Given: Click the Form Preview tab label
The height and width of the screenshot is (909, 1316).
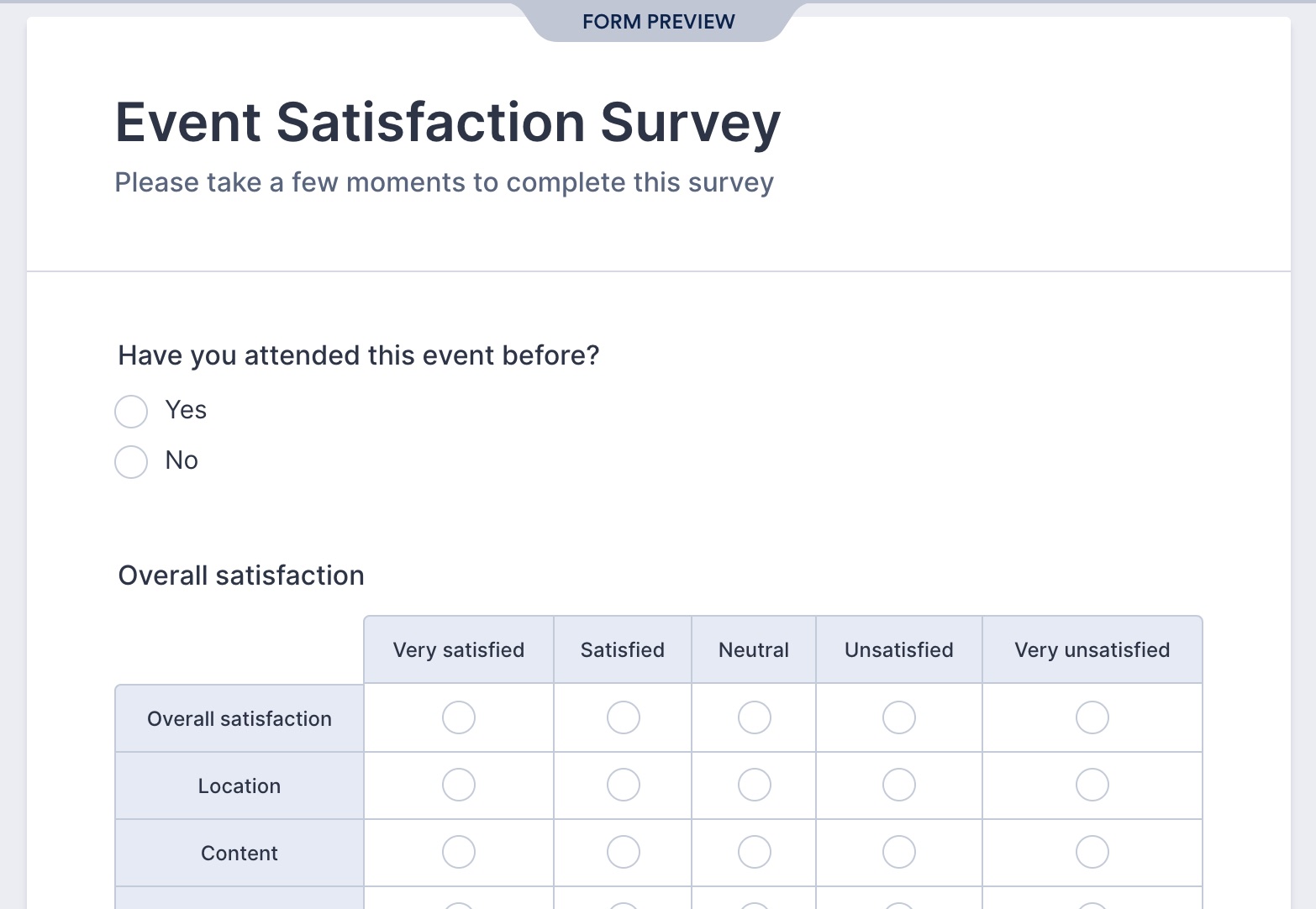Looking at the screenshot, I should click(659, 22).
